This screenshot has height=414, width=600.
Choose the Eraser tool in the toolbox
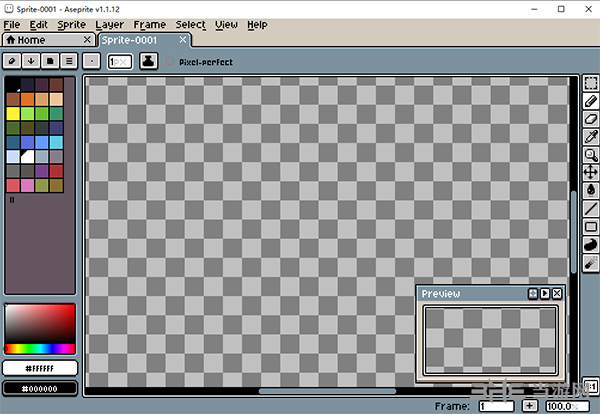click(591, 119)
